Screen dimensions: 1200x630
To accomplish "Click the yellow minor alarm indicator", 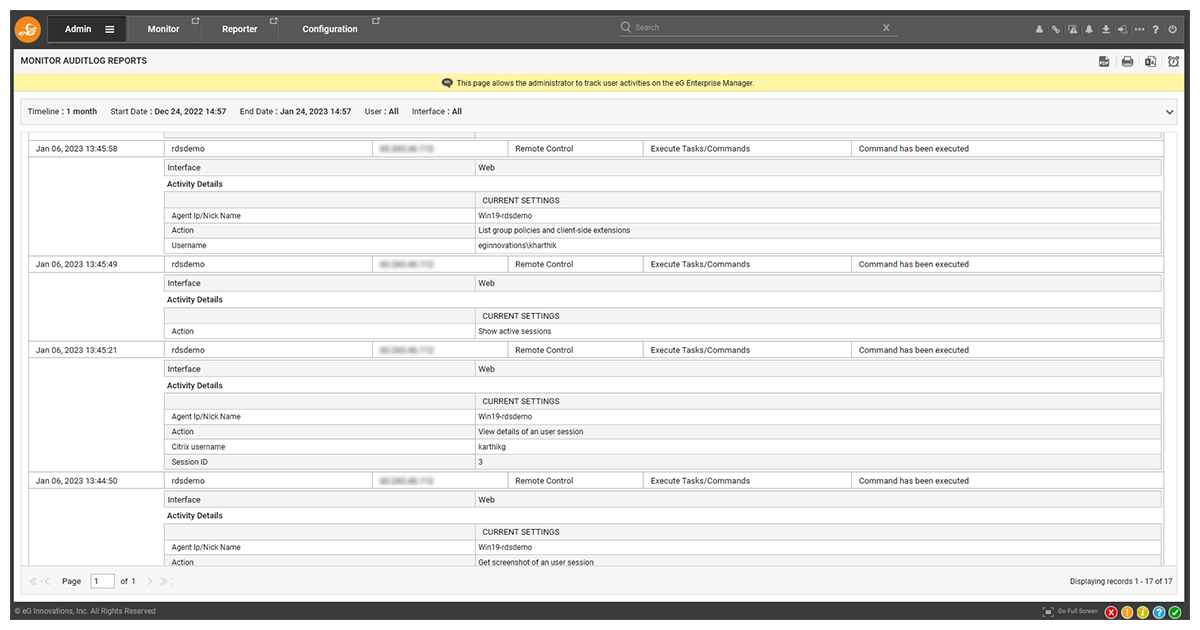I will (x=1143, y=612).
